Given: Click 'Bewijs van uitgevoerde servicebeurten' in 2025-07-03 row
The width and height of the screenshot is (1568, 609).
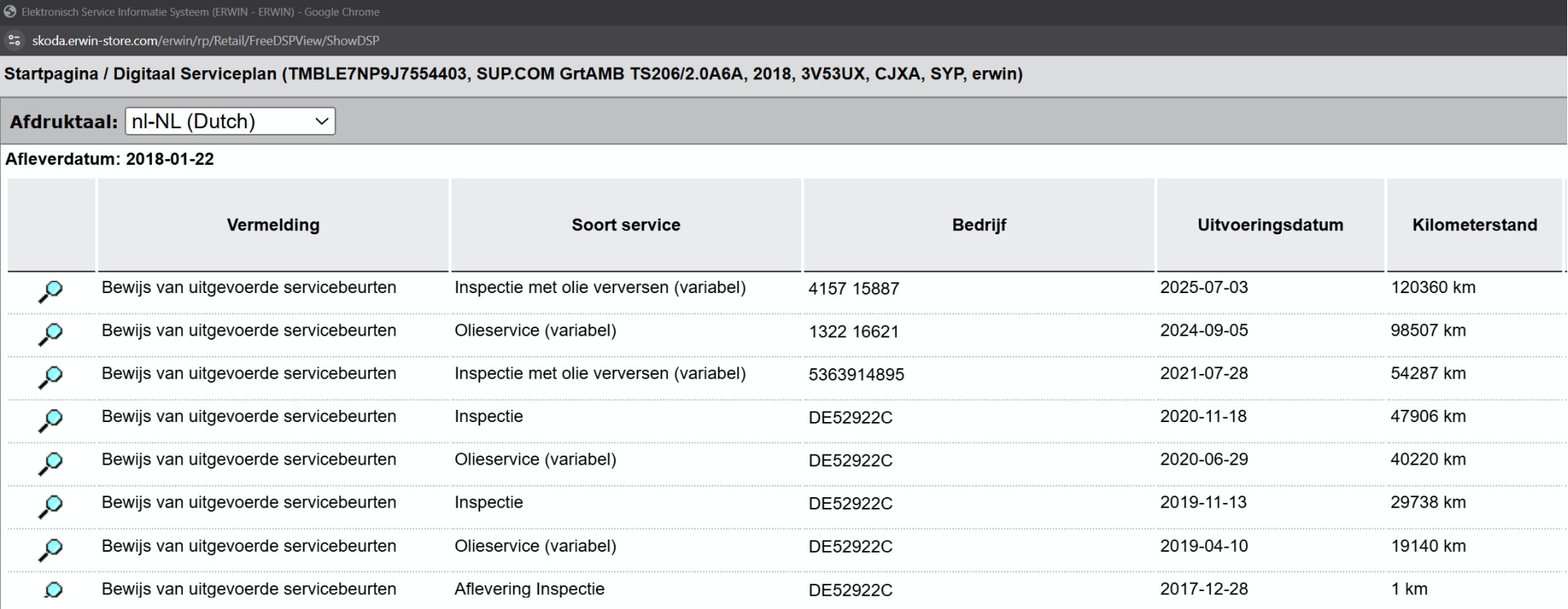Looking at the screenshot, I should (249, 287).
